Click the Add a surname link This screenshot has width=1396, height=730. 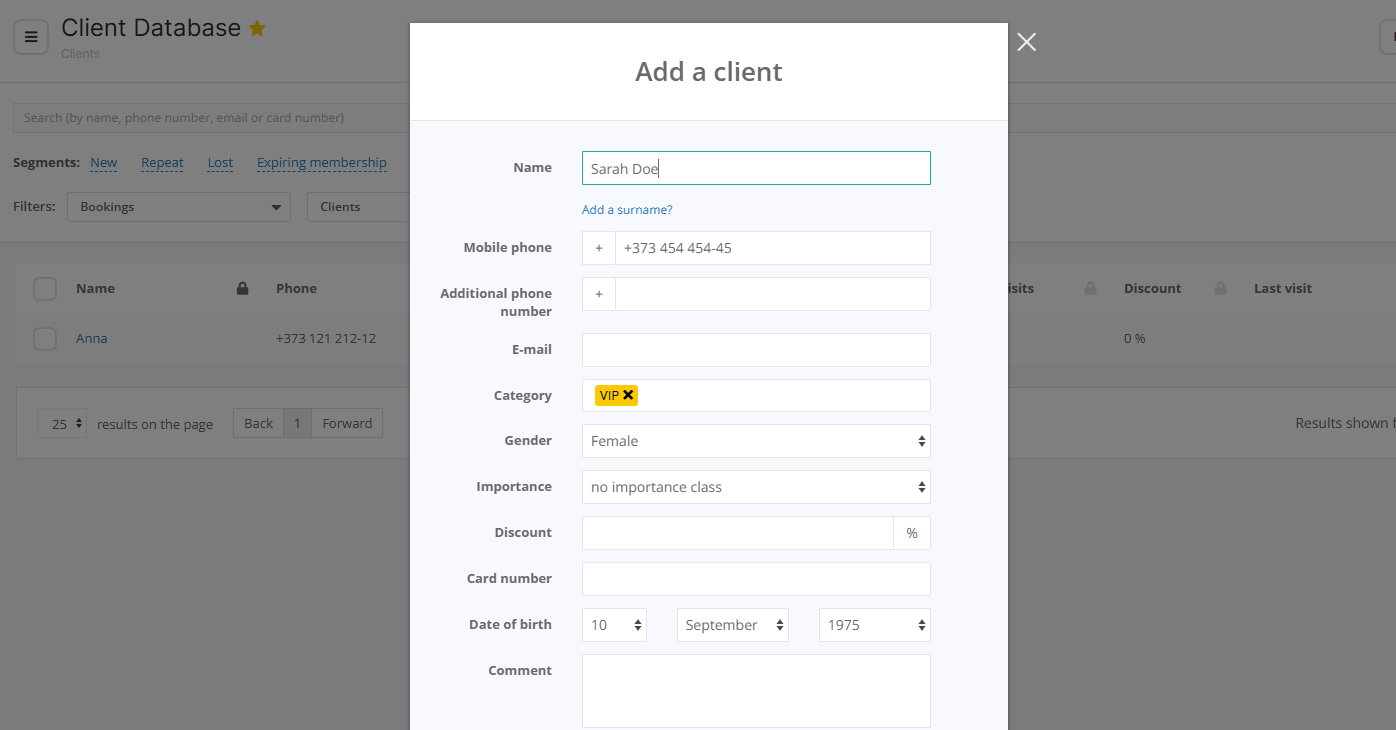(627, 210)
